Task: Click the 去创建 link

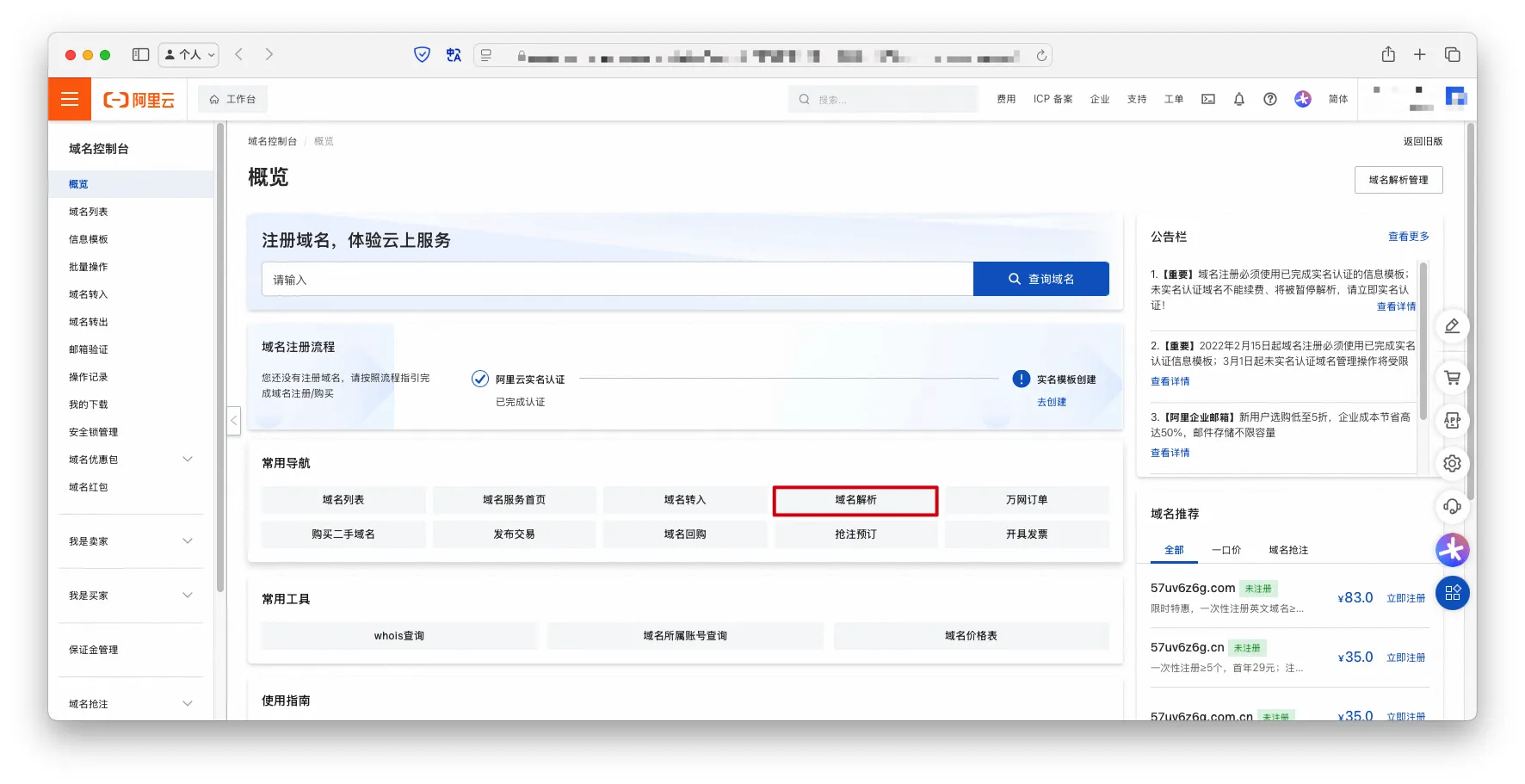Action: (1051, 402)
